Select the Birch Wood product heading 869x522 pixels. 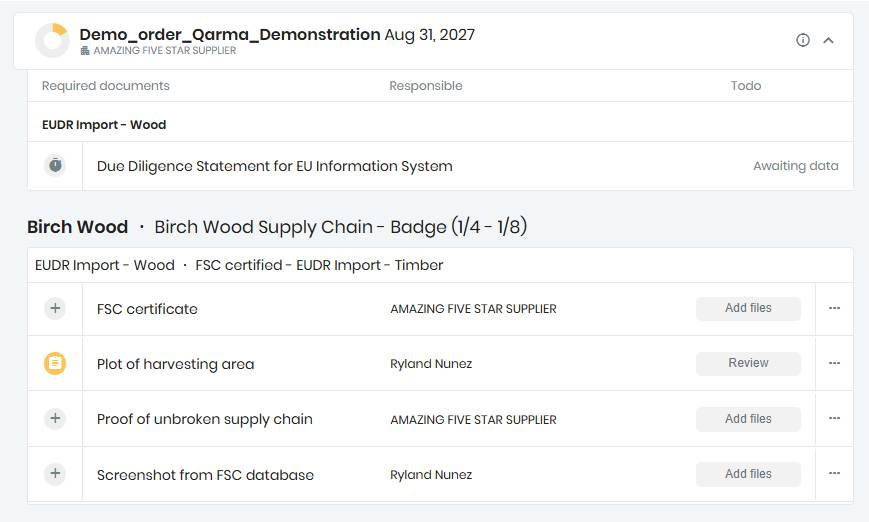coord(77,227)
